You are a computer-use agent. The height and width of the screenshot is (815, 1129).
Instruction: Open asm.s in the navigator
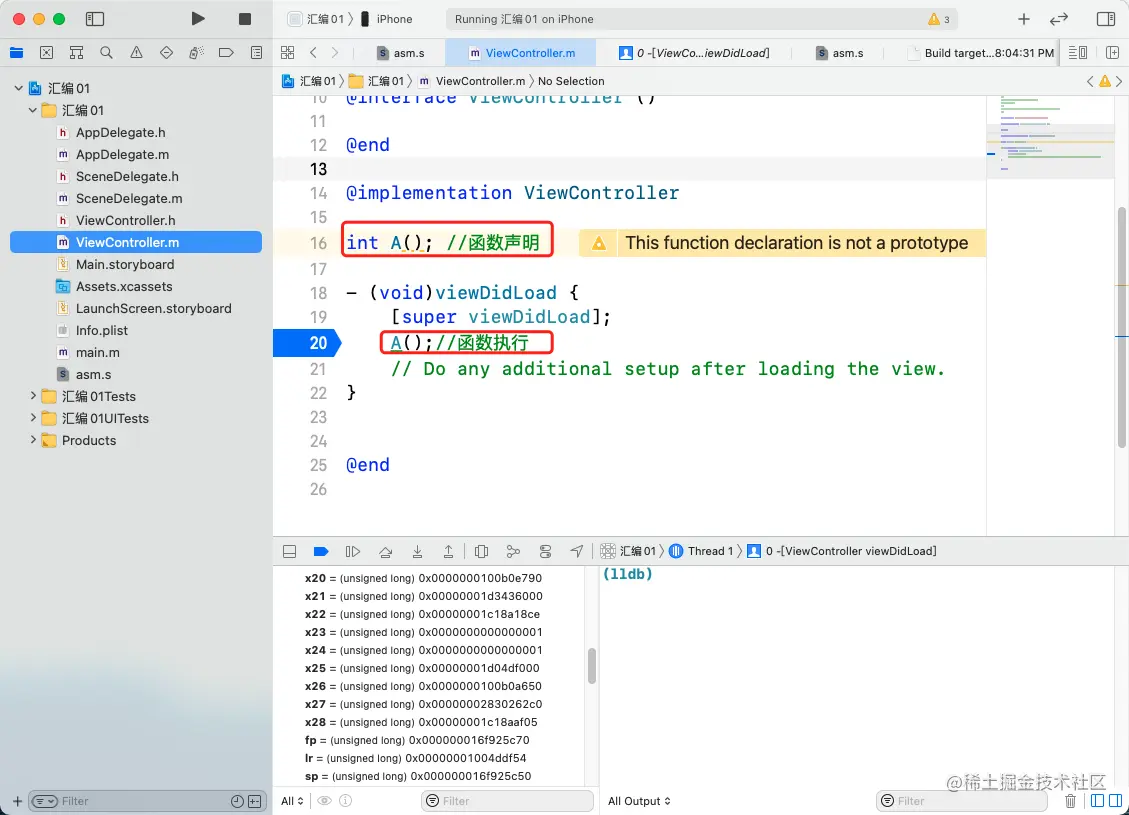(93, 374)
